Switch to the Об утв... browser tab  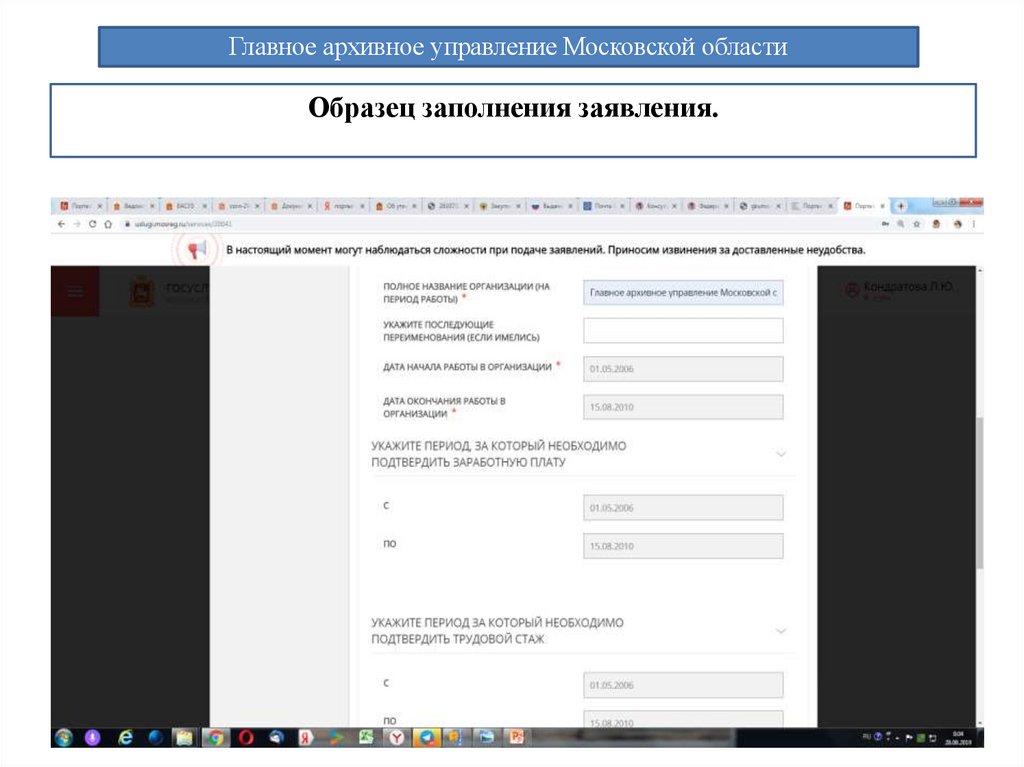click(396, 206)
